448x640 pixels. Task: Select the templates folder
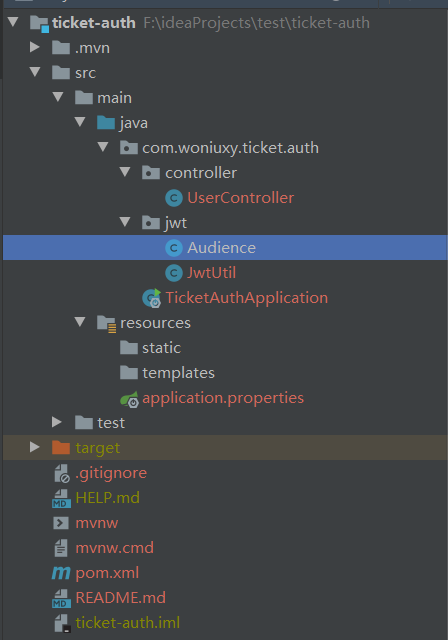tap(178, 373)
